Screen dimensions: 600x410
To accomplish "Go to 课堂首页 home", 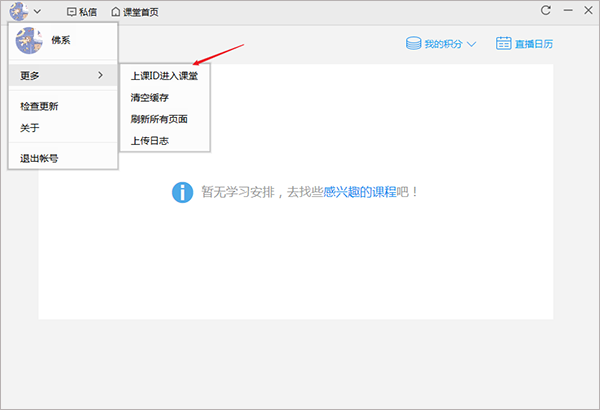I will (x=135, y=12).
